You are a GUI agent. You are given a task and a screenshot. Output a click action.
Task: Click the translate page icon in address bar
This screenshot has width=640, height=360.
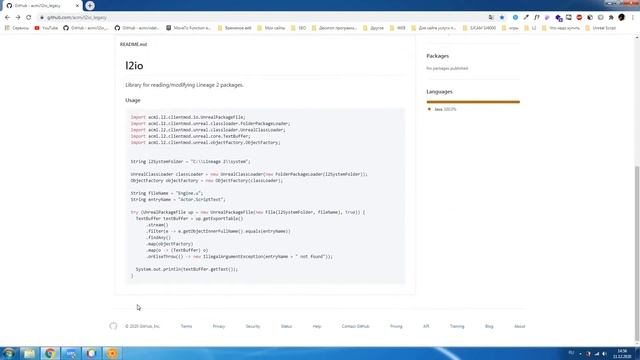491,18
